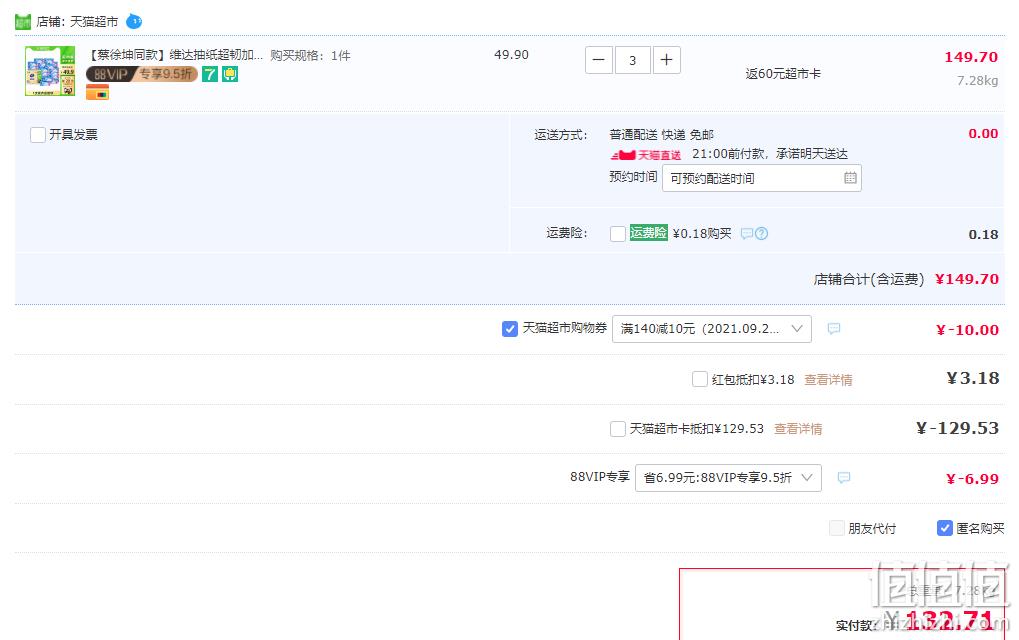Tick the 天猫超市卡抵扣¥129.53 checkbox
The image size is (1019, 640).
[618, 429]
